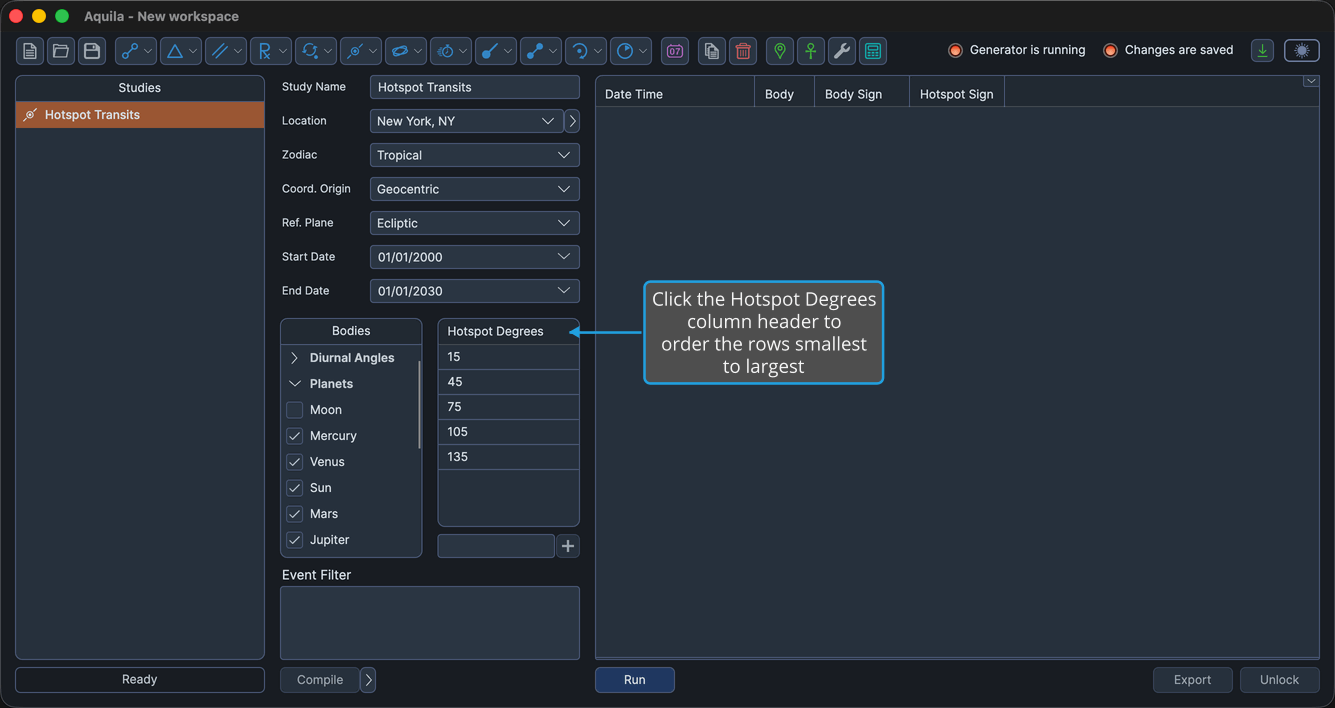Viewport: 1335px width, 708px height.
Task: Check the Moon checkbox
Action: [x=295, y=410]
